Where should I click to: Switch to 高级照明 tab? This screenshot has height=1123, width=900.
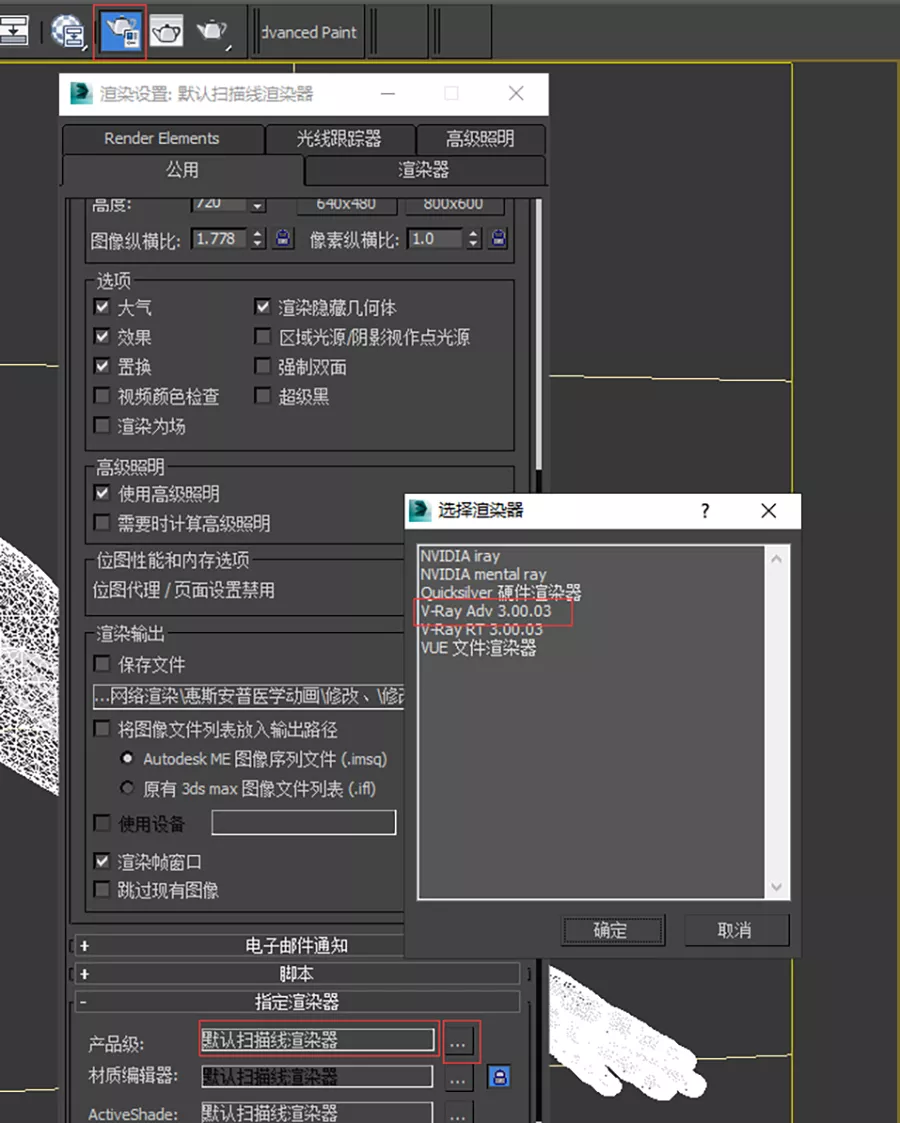(x=480, y=139)
